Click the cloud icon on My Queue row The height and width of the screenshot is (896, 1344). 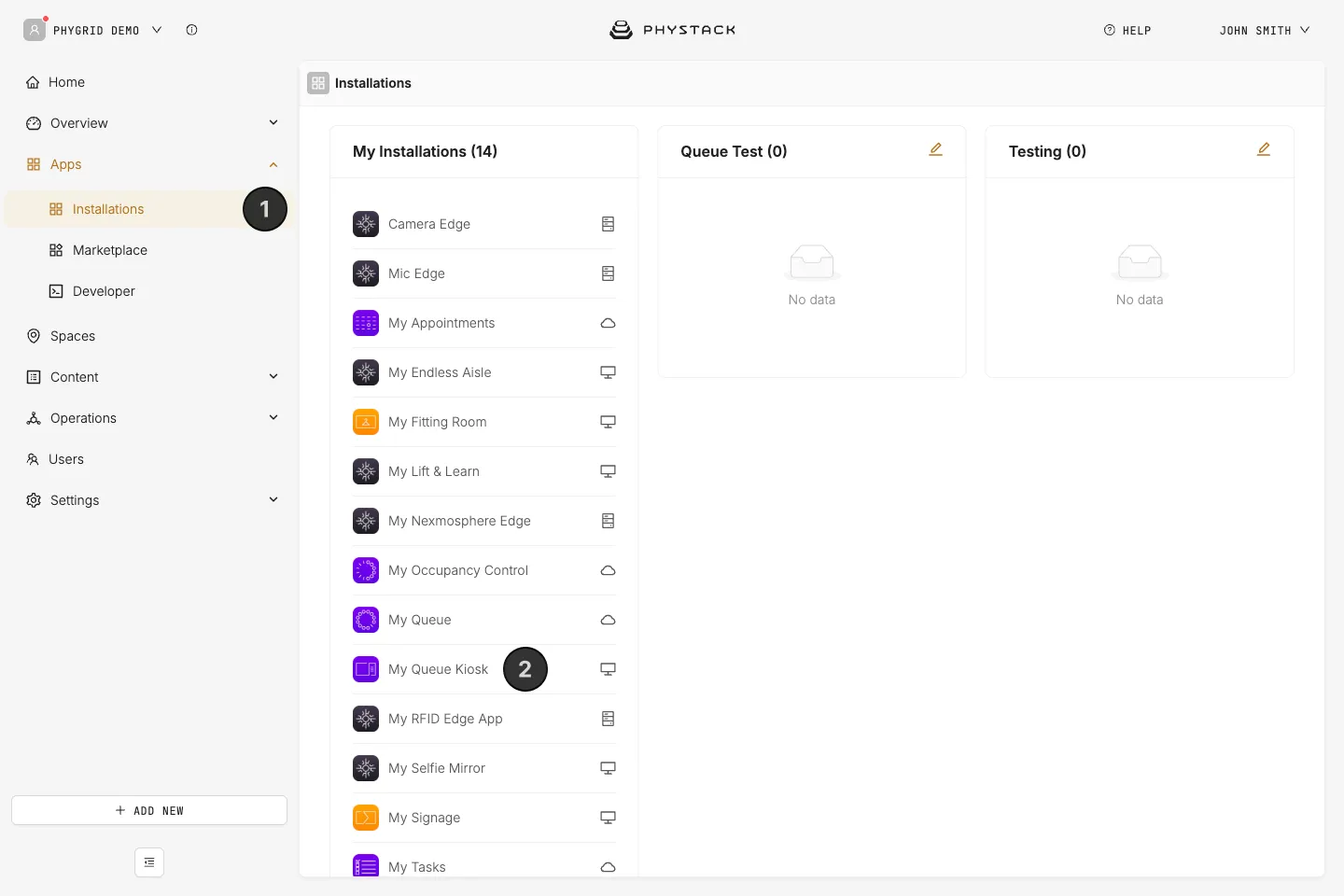coord(608,620)
